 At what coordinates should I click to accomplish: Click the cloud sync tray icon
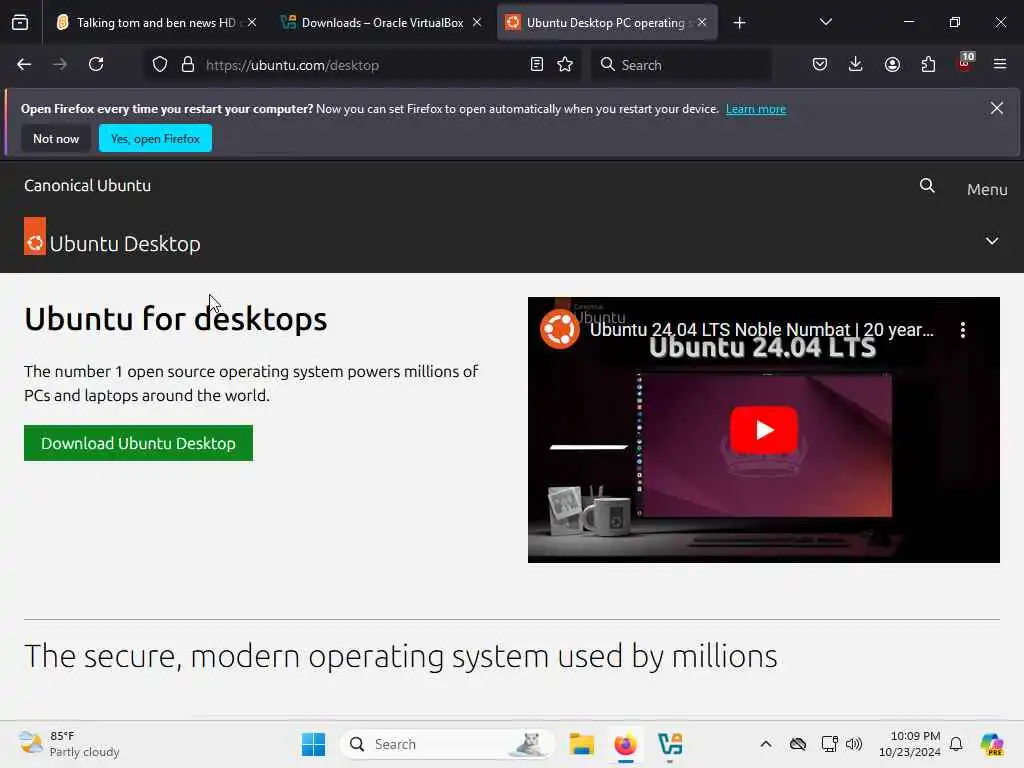click(797, 744)
